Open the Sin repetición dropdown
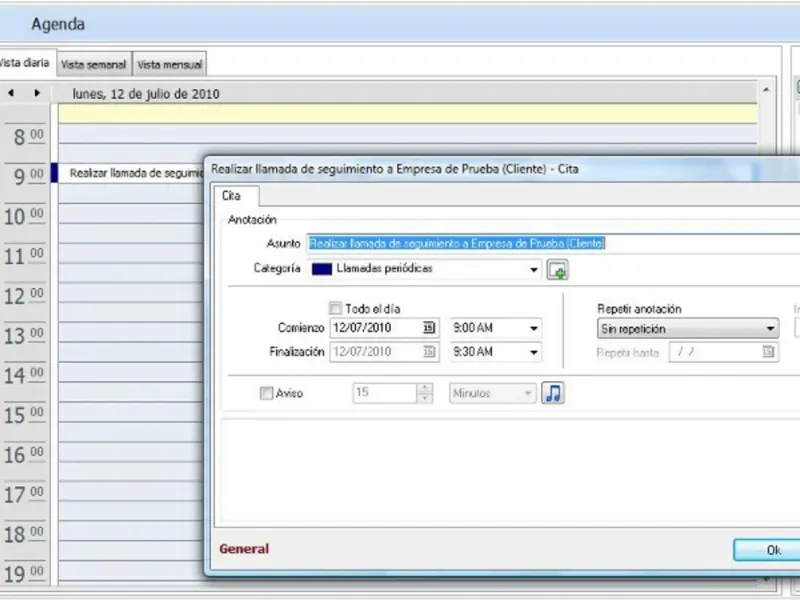800x600 pixels. pos(688,329)
